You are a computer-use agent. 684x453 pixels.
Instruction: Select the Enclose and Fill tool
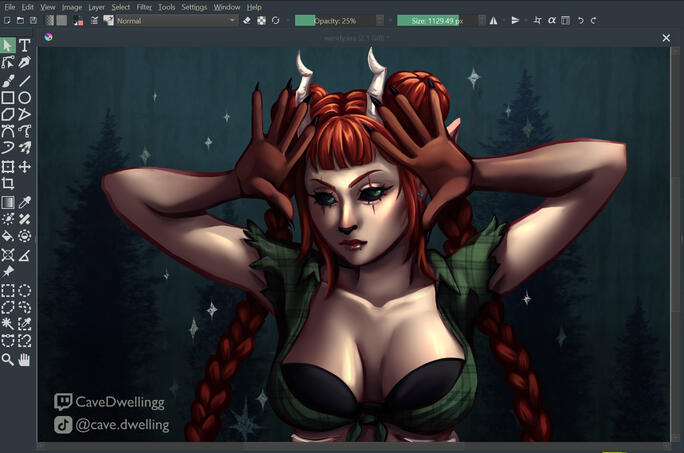tap(24, 236)
